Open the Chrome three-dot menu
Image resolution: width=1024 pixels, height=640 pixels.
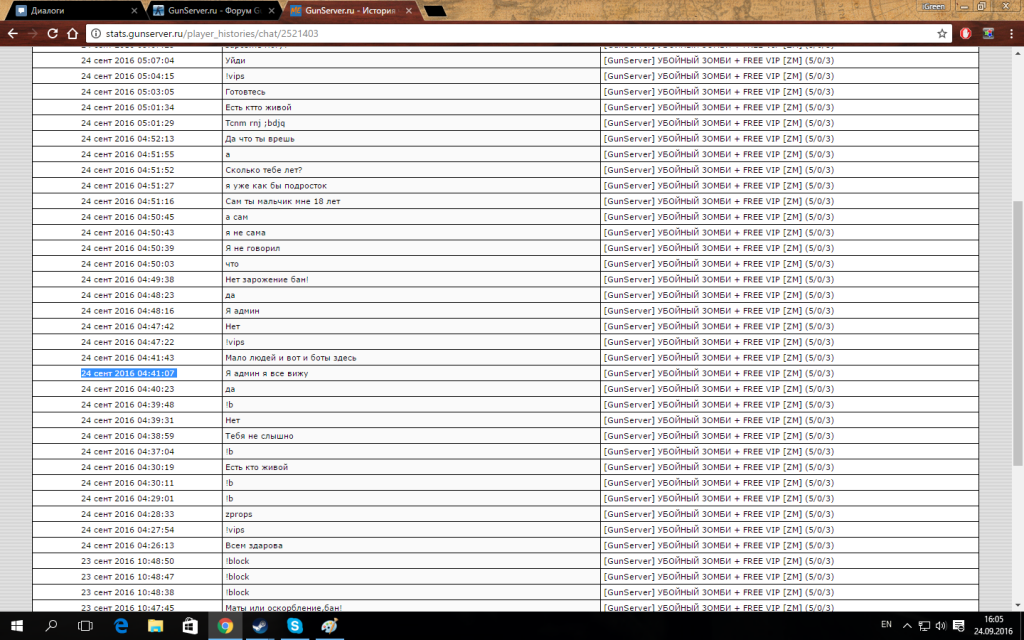[1011, 33]
